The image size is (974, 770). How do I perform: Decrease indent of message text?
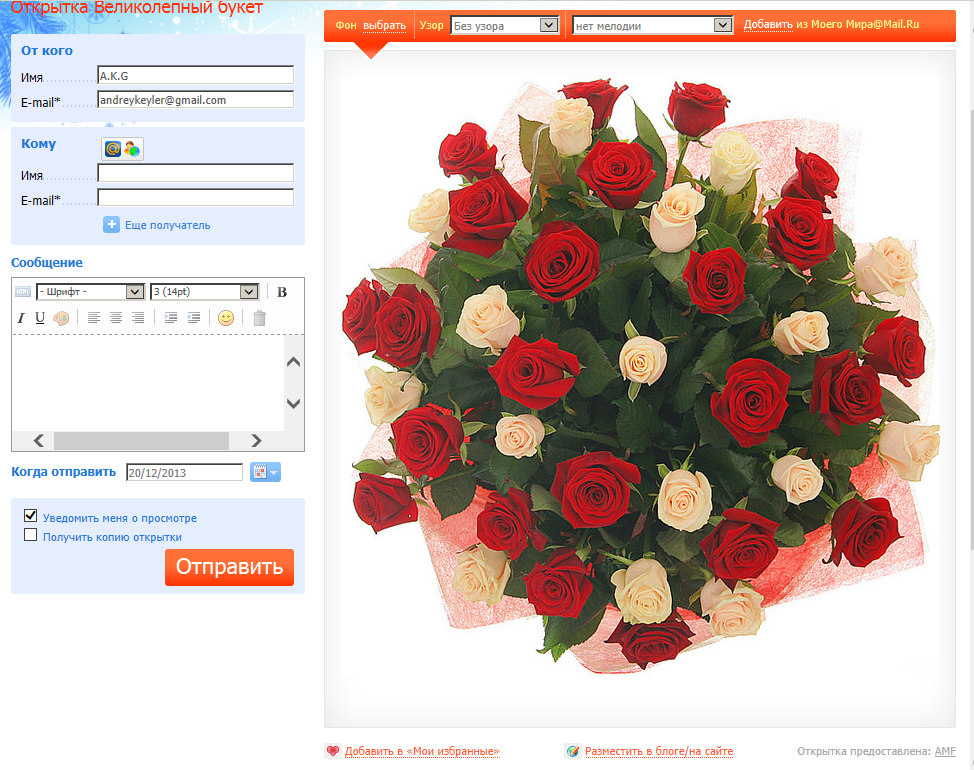194,318
